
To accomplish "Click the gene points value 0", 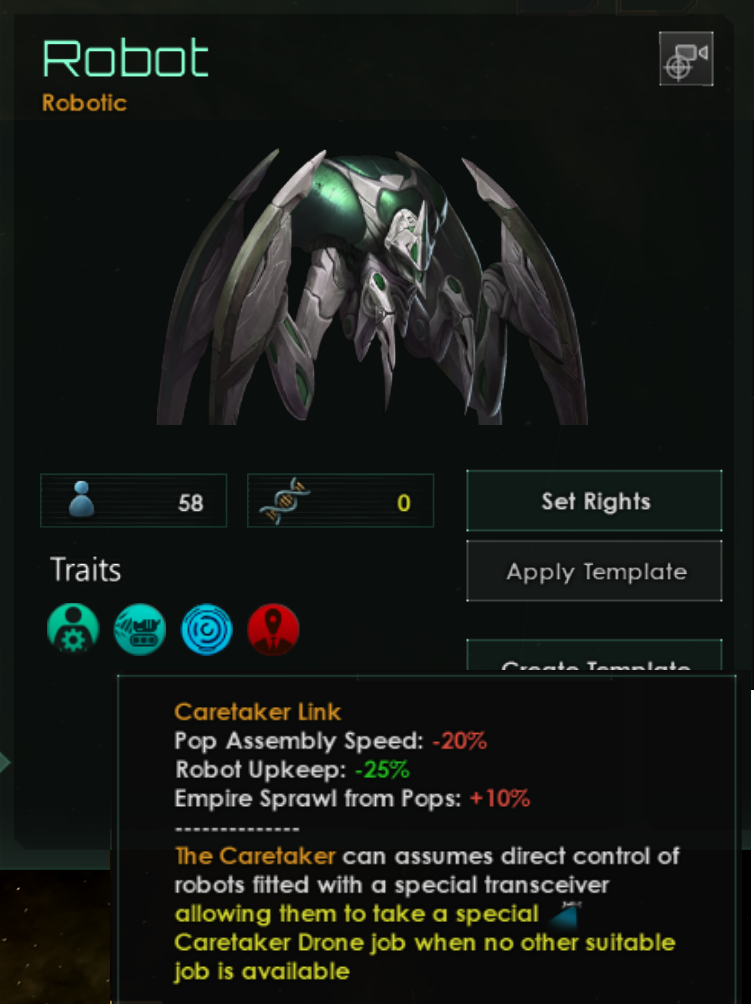I will [403, 503].
